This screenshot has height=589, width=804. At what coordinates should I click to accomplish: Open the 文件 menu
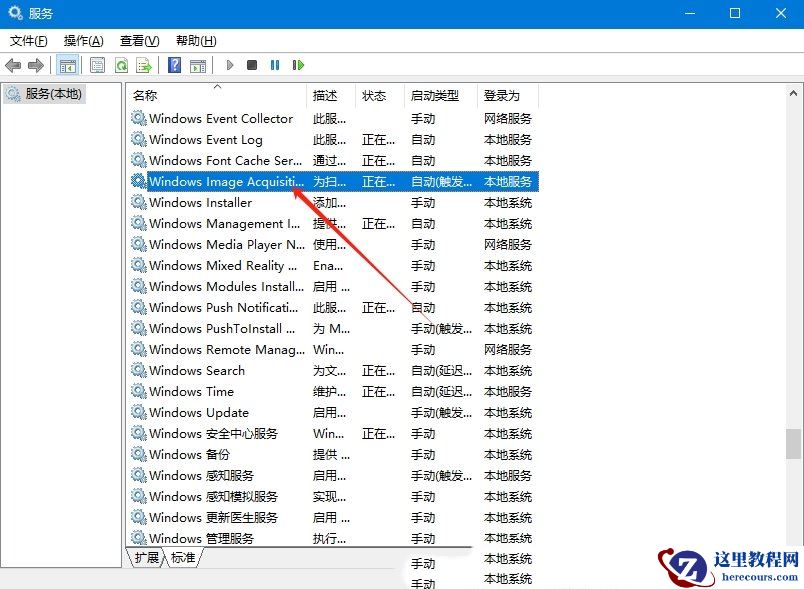pos(27,41)
